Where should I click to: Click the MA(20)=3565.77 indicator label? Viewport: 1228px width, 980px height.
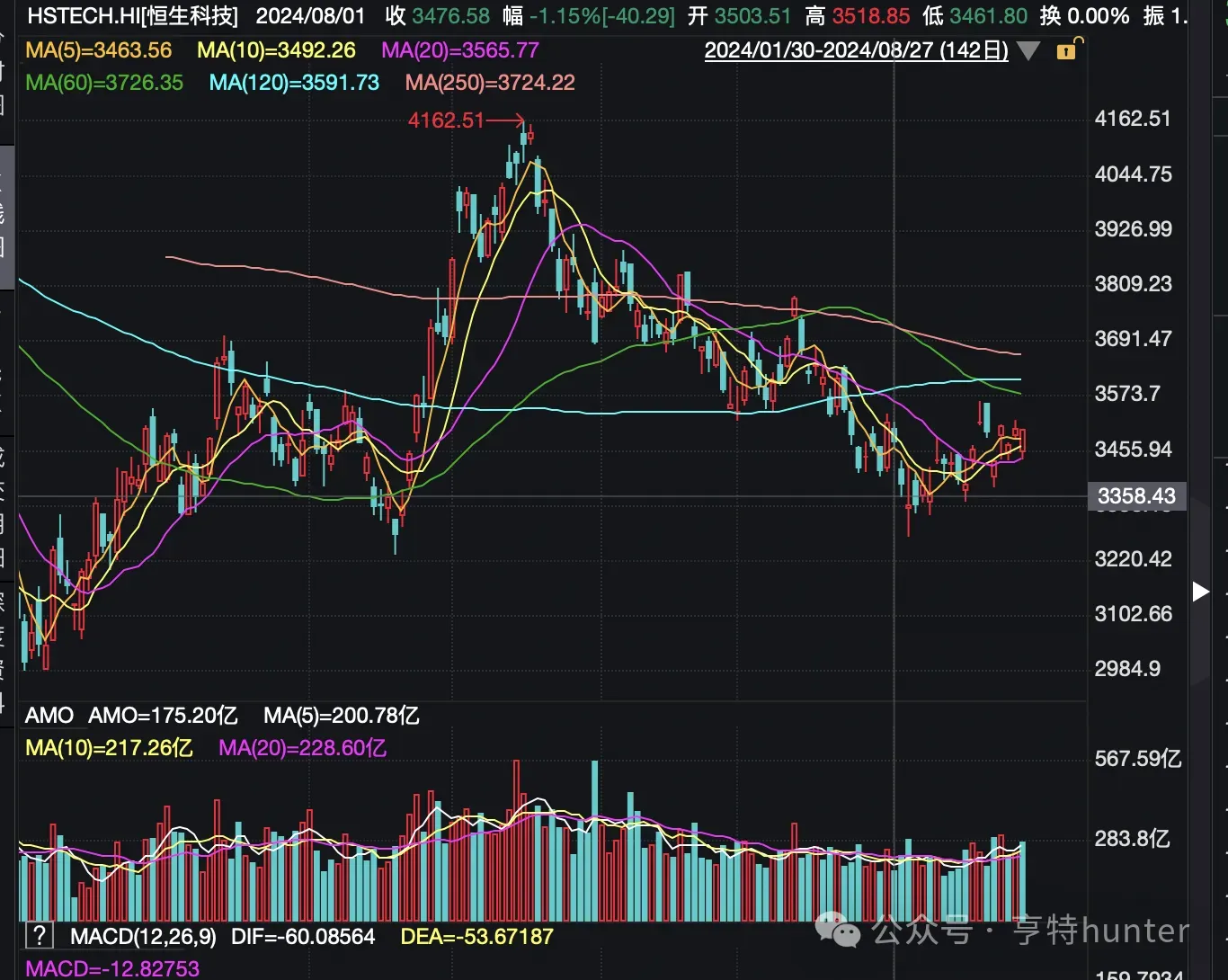(460, 50)
